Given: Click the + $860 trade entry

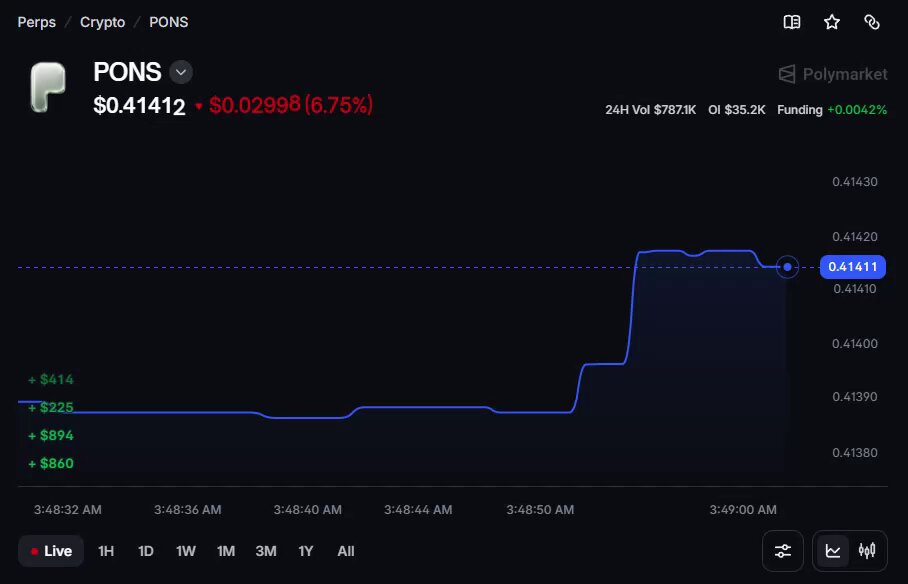Looking at the screenshot, I should (51, 463).
